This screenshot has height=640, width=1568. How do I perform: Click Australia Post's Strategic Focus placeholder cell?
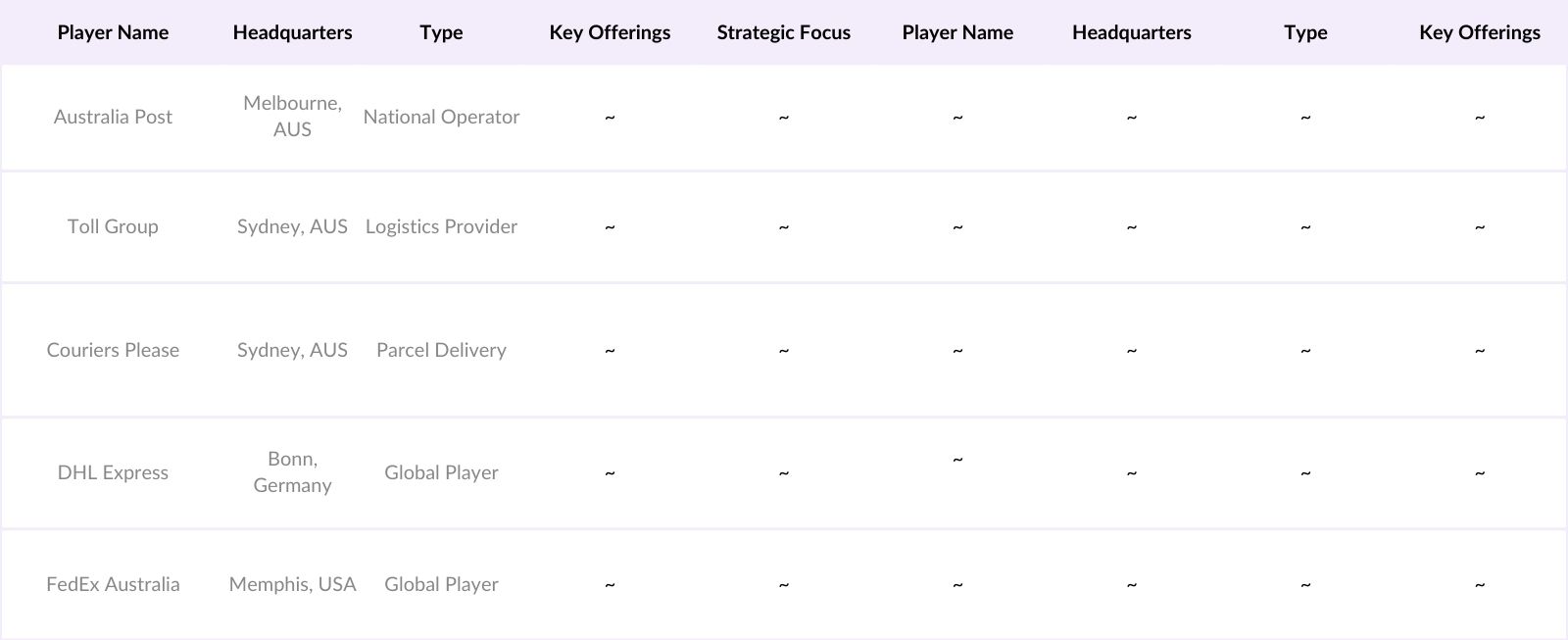(x=783, y=117)
